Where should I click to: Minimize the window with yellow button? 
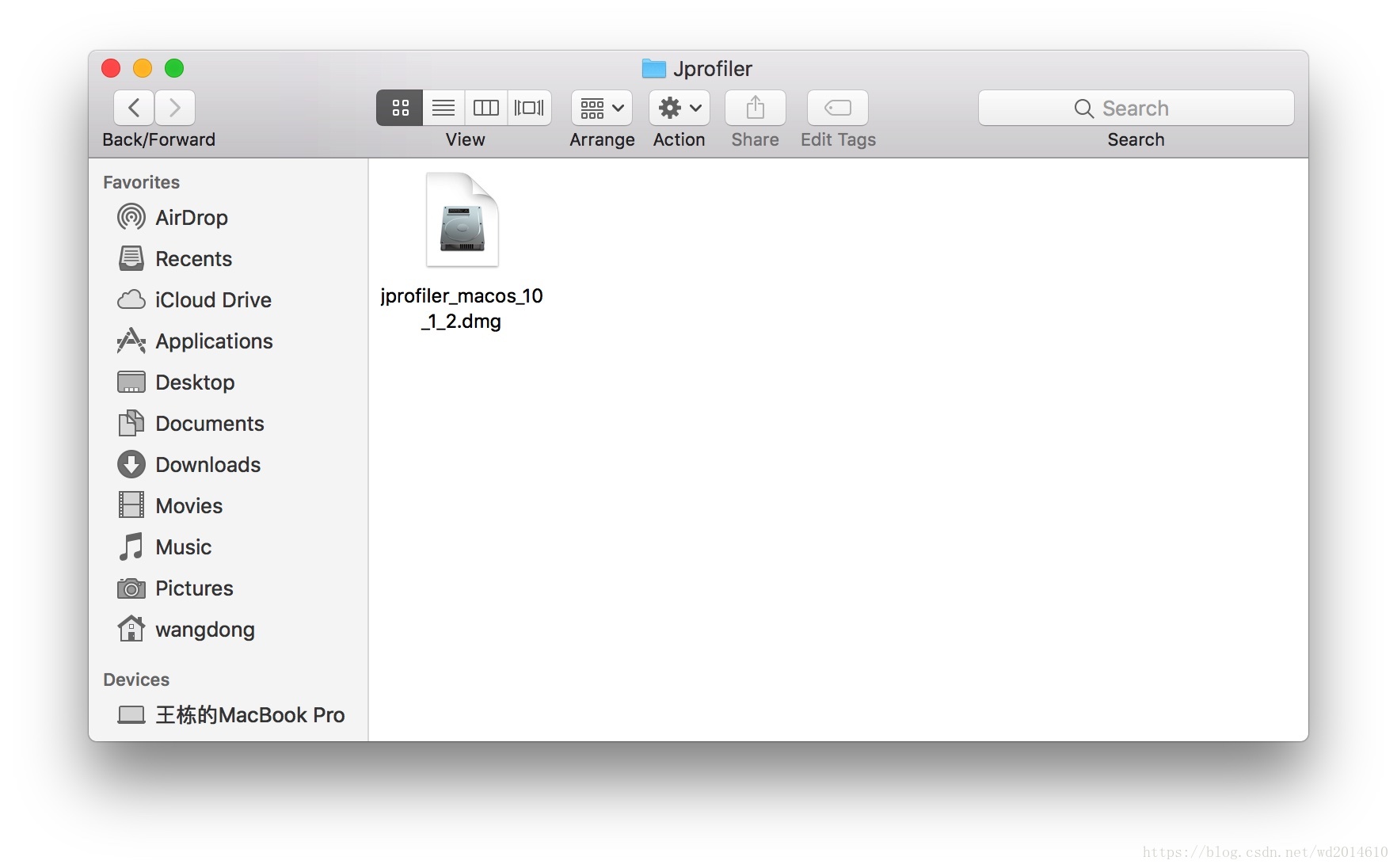pos(143,68)
